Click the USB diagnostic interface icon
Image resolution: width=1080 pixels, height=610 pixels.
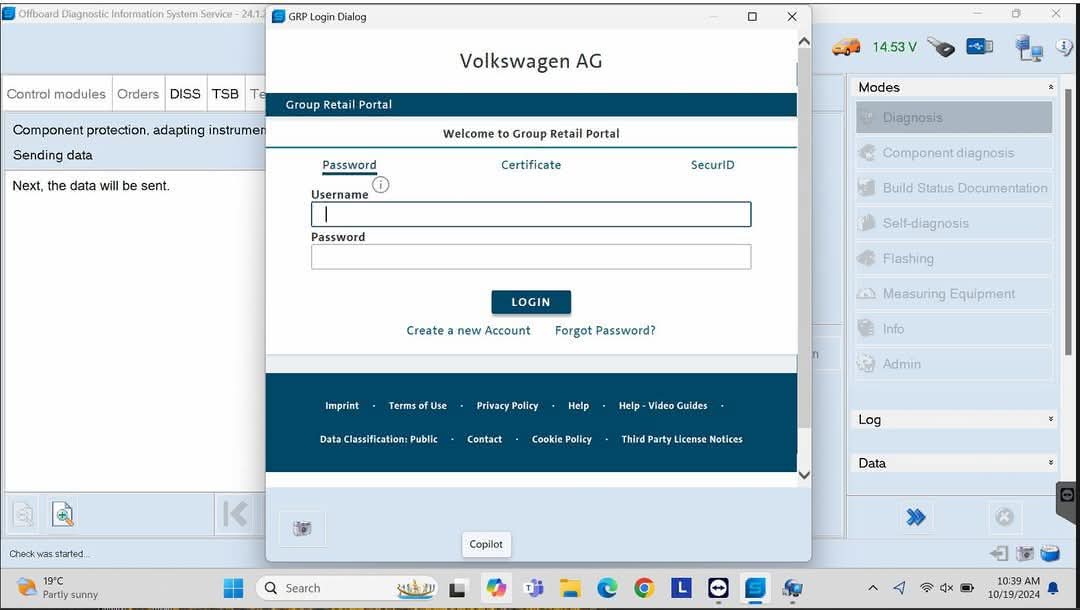(980, 47)
